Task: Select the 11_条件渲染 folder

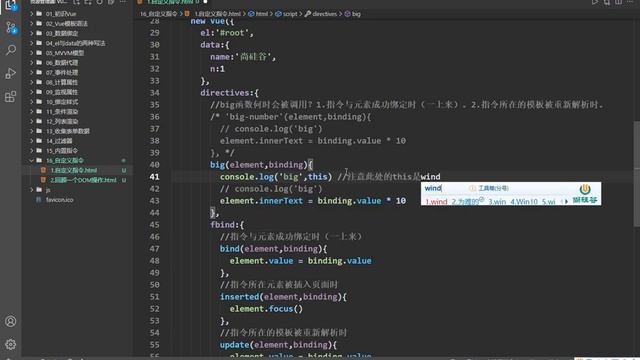Action: click(62, 111)
